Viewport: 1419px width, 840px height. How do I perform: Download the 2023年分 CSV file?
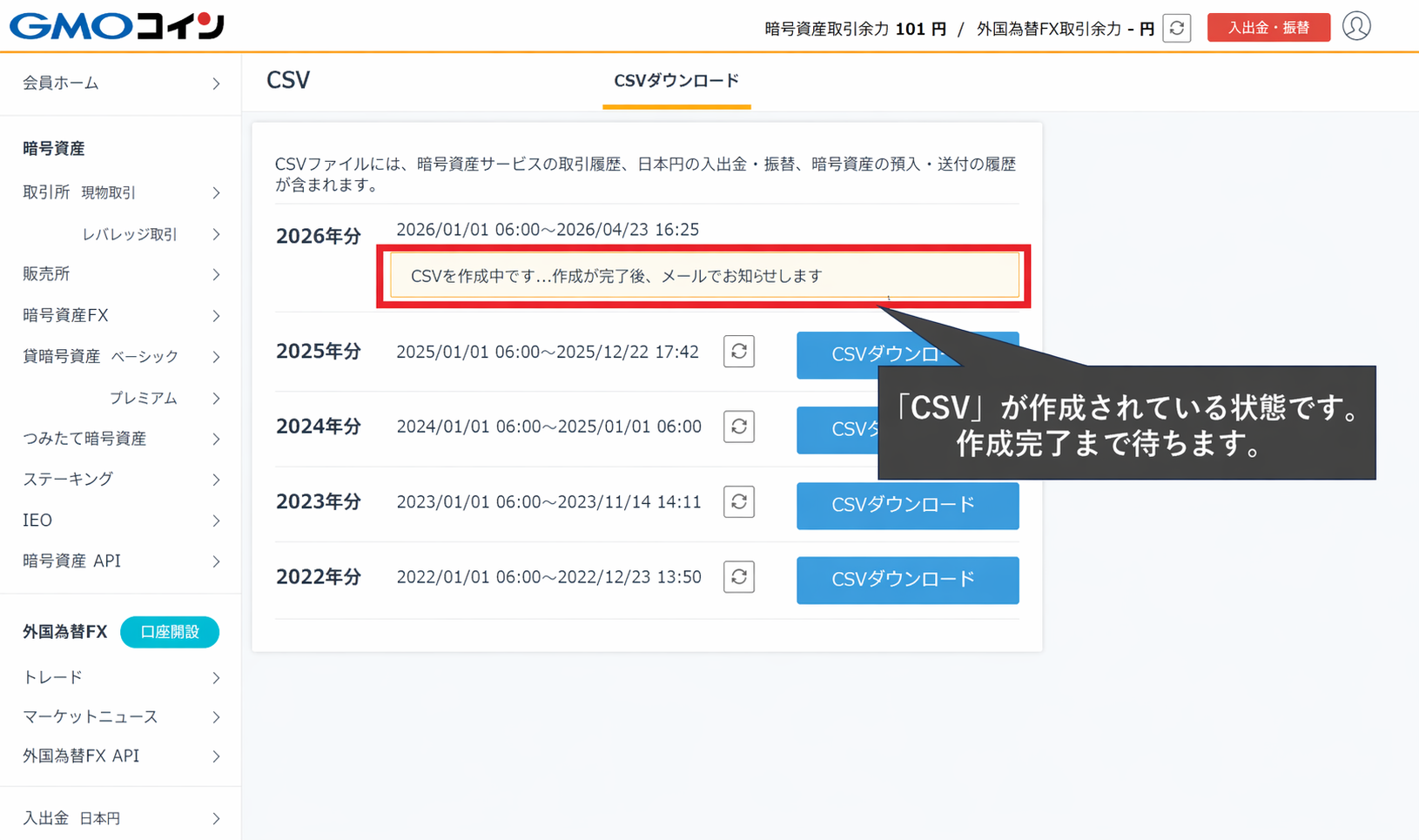coord(908,506)
